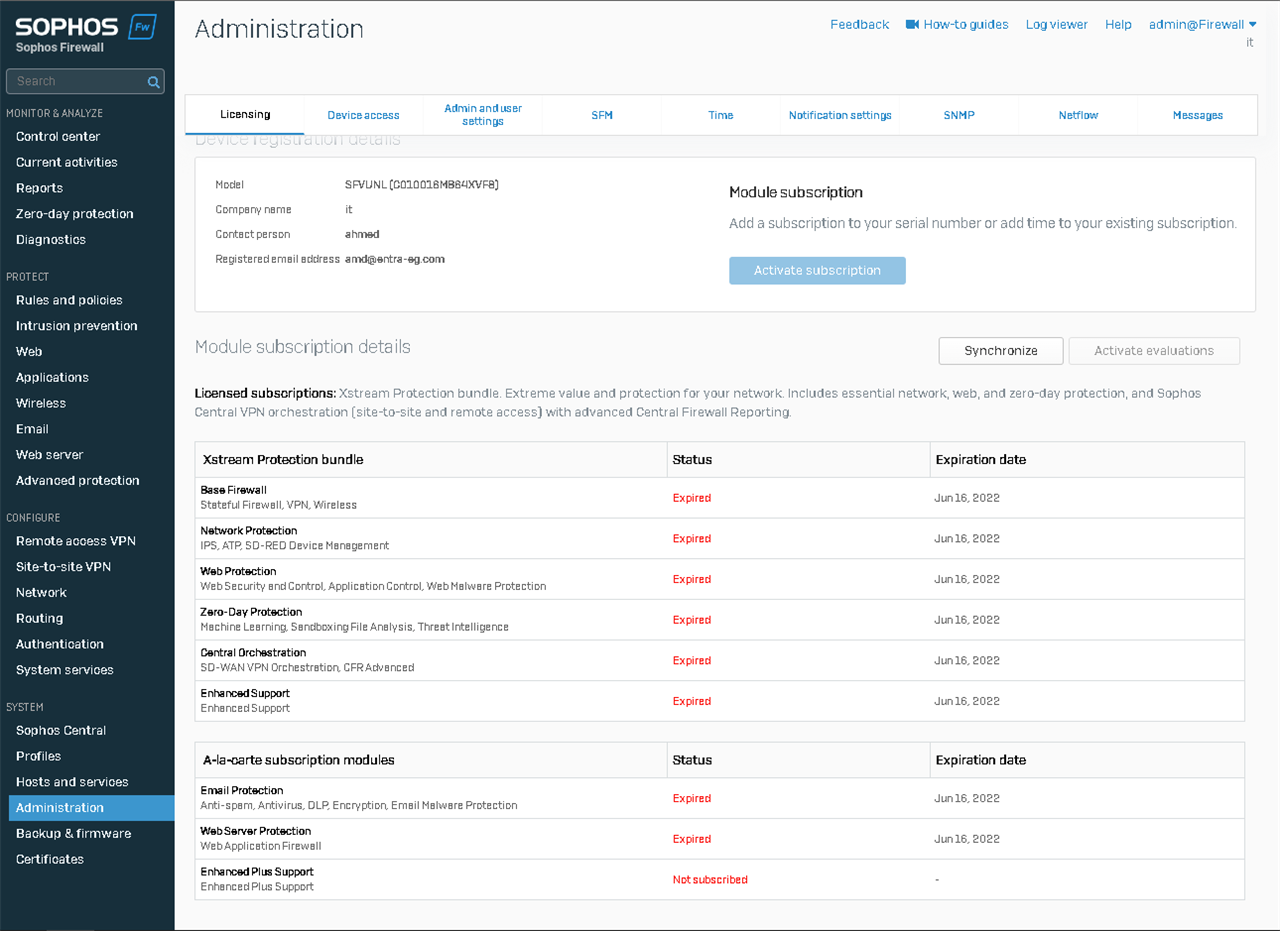The image size is (1280, 931).
Task: Click the Network Protection row name
Action: pos(249,531)
